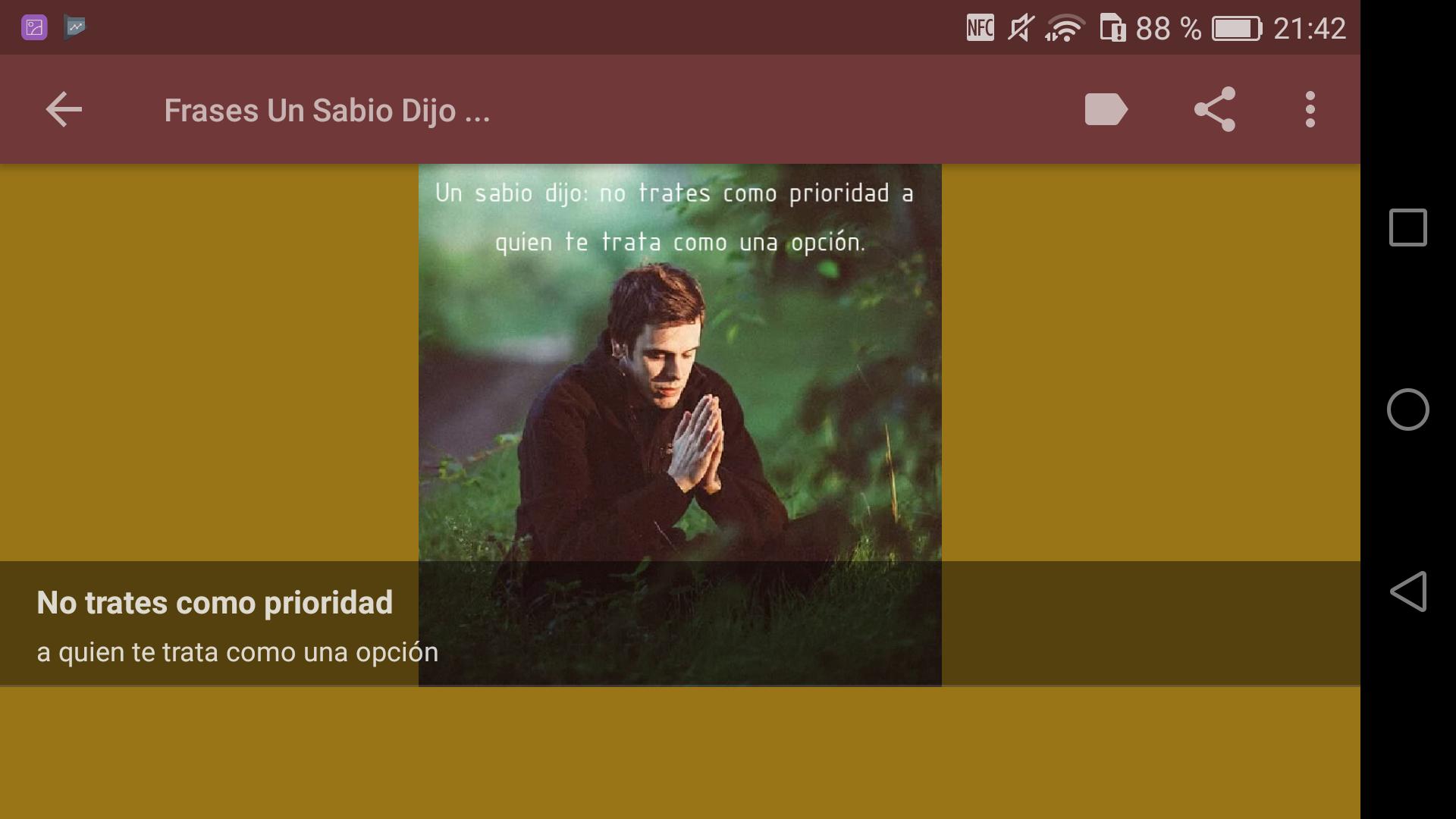Tap the Frases Un Sabio Dijo title

click(x=327, y=111)
